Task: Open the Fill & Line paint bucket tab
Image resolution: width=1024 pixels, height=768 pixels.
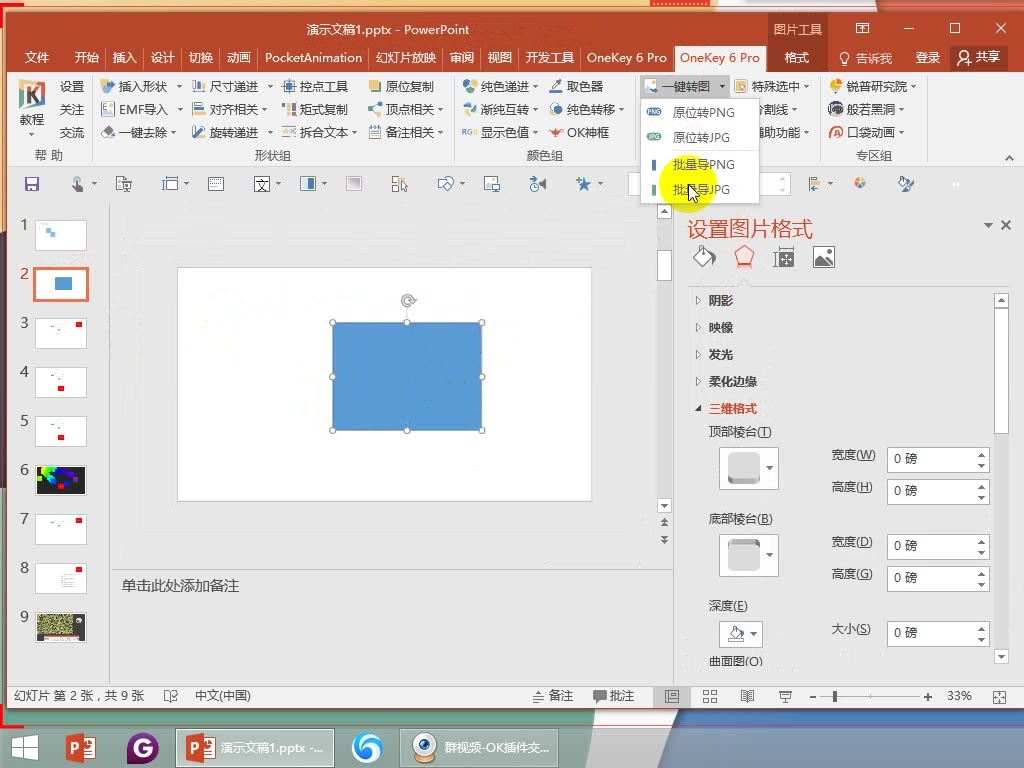Action: [x=704, y=257]
